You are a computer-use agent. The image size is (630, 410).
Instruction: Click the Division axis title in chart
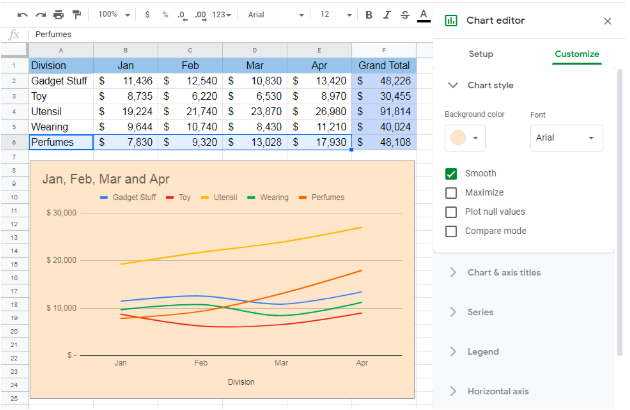(x=241, y=382)
